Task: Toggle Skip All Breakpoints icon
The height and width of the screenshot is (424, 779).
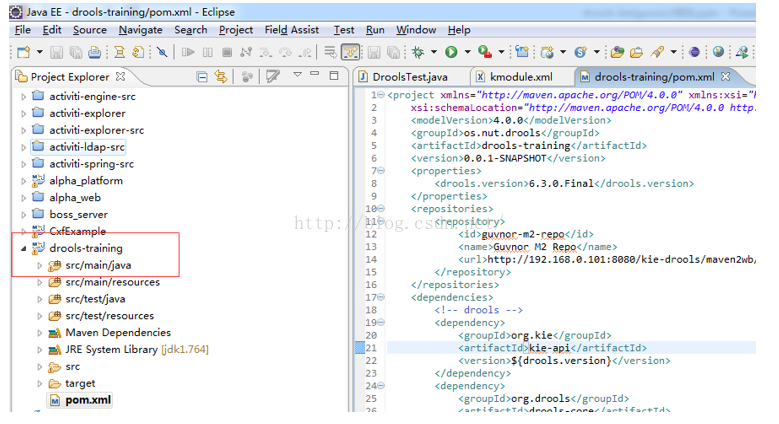Action: pyautogui.click(x=162, y=52)
